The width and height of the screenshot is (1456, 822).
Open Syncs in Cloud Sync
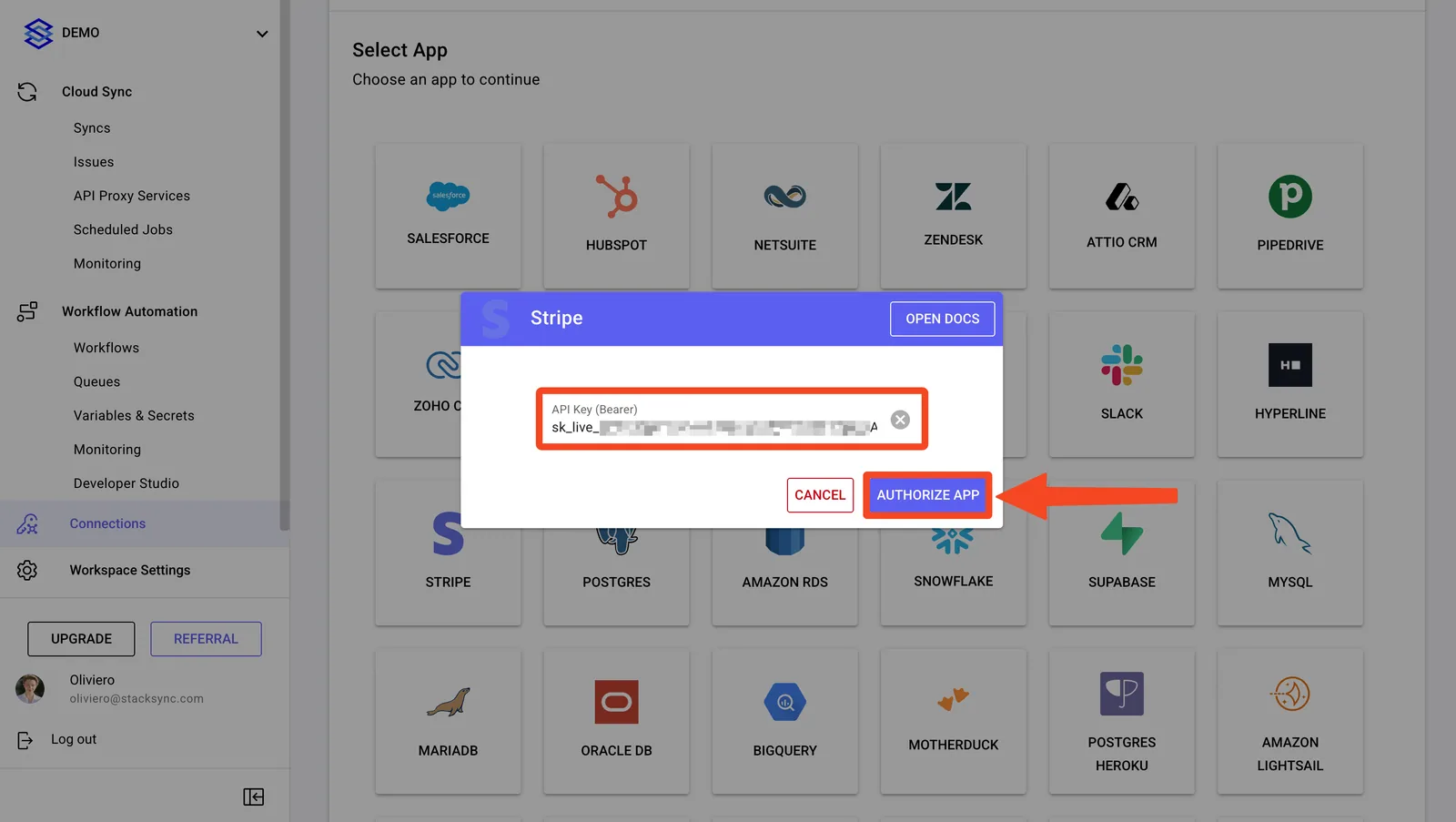(92, 128)
